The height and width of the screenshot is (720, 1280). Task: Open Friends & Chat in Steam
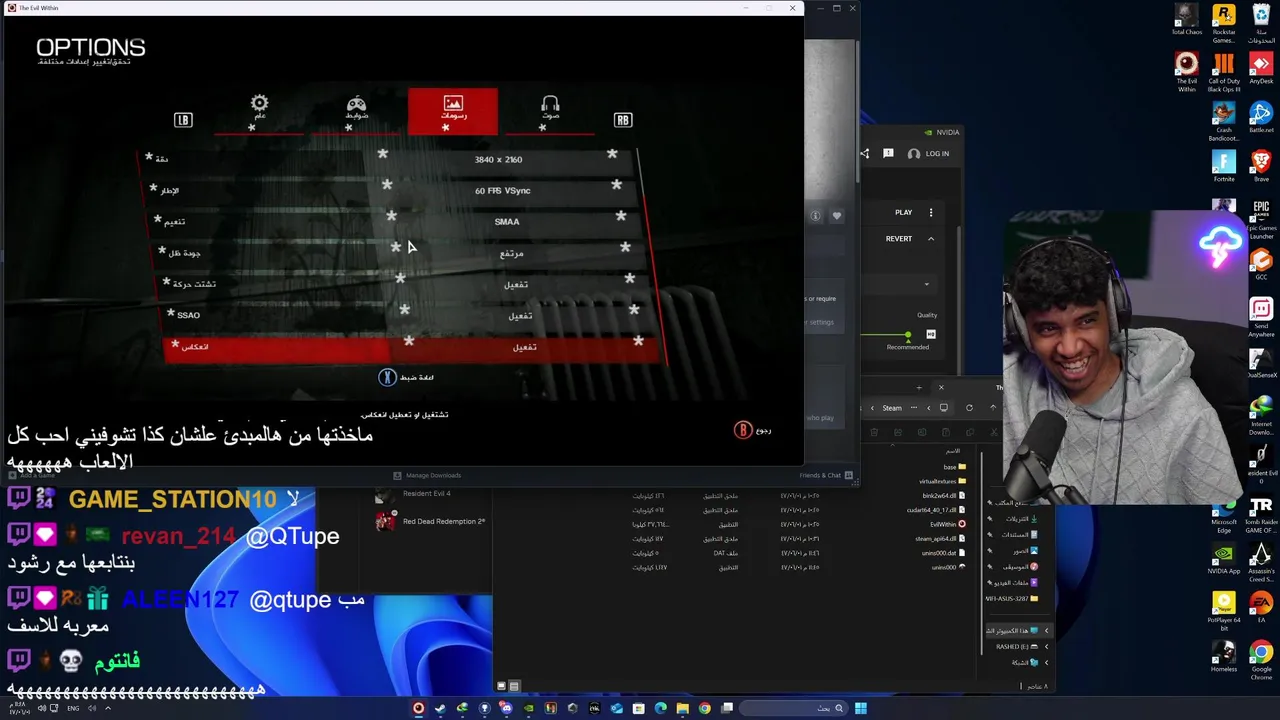coord(826,475)
